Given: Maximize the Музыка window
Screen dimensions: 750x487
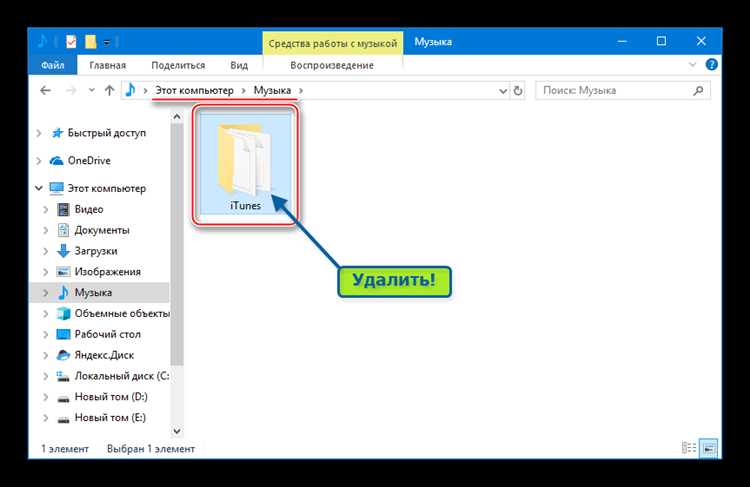Looking at the screenshot, I should click(x=661, y=42).
